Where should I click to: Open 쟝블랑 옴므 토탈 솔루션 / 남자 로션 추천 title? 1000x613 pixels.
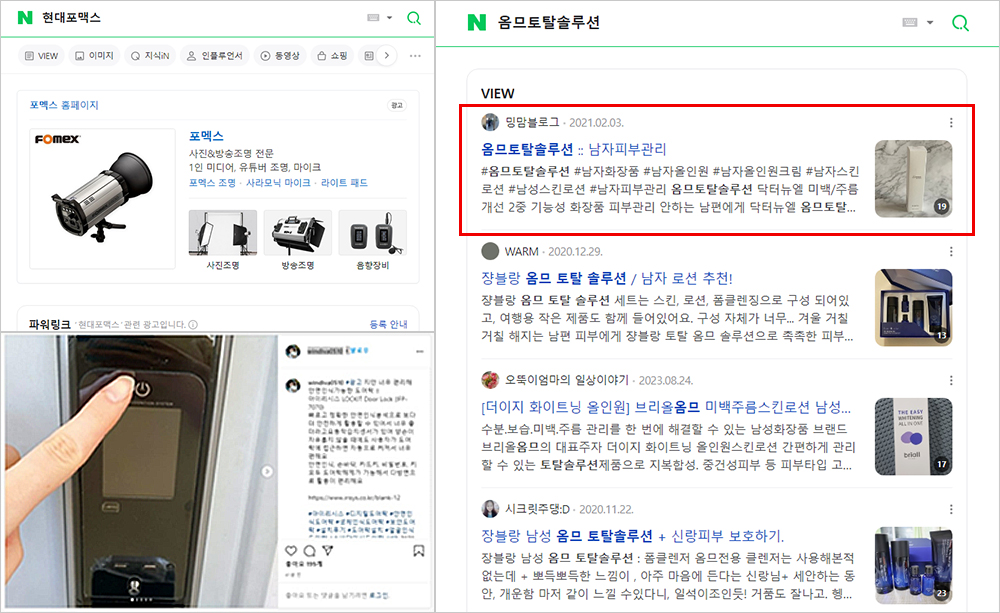(607, 278)
